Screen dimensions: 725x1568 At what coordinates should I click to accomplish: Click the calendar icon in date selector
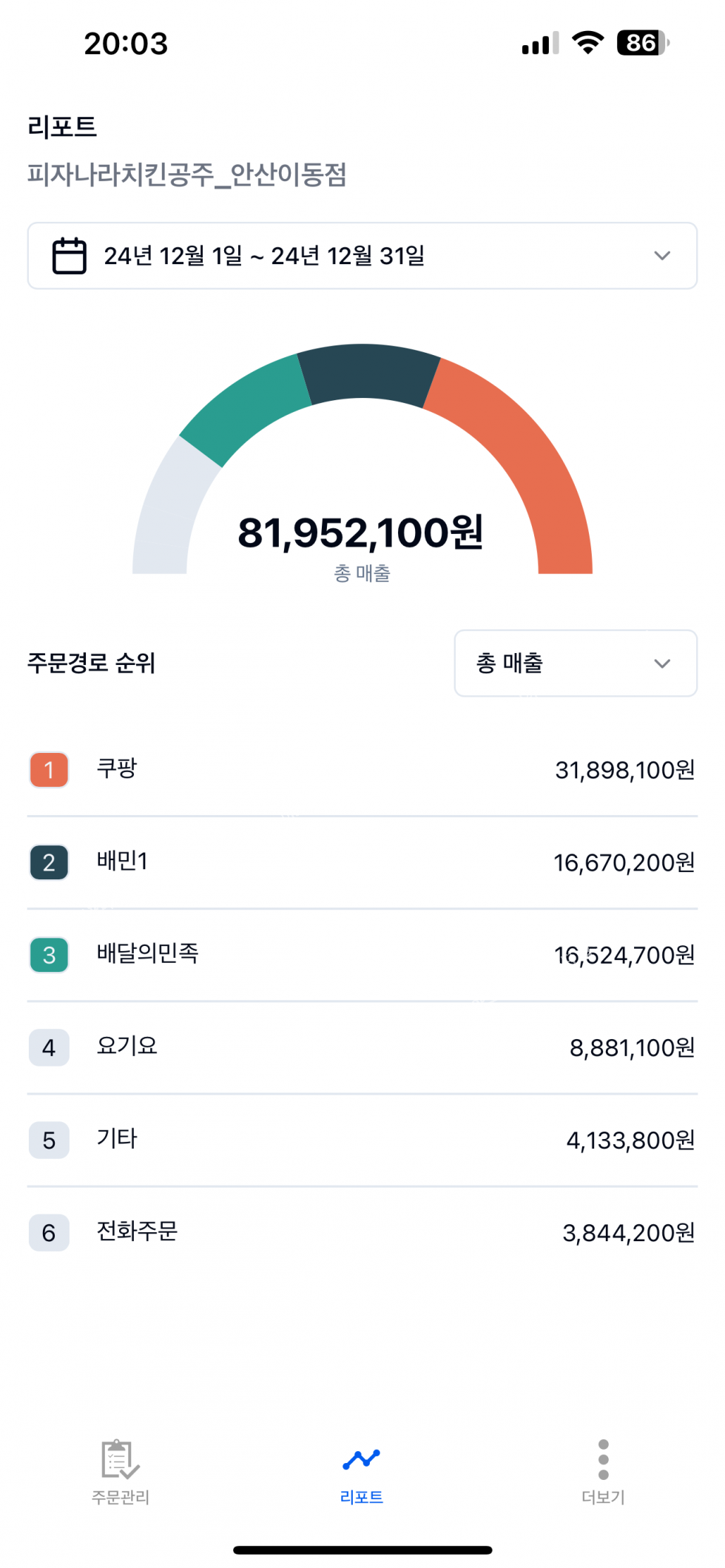[70, 256]
